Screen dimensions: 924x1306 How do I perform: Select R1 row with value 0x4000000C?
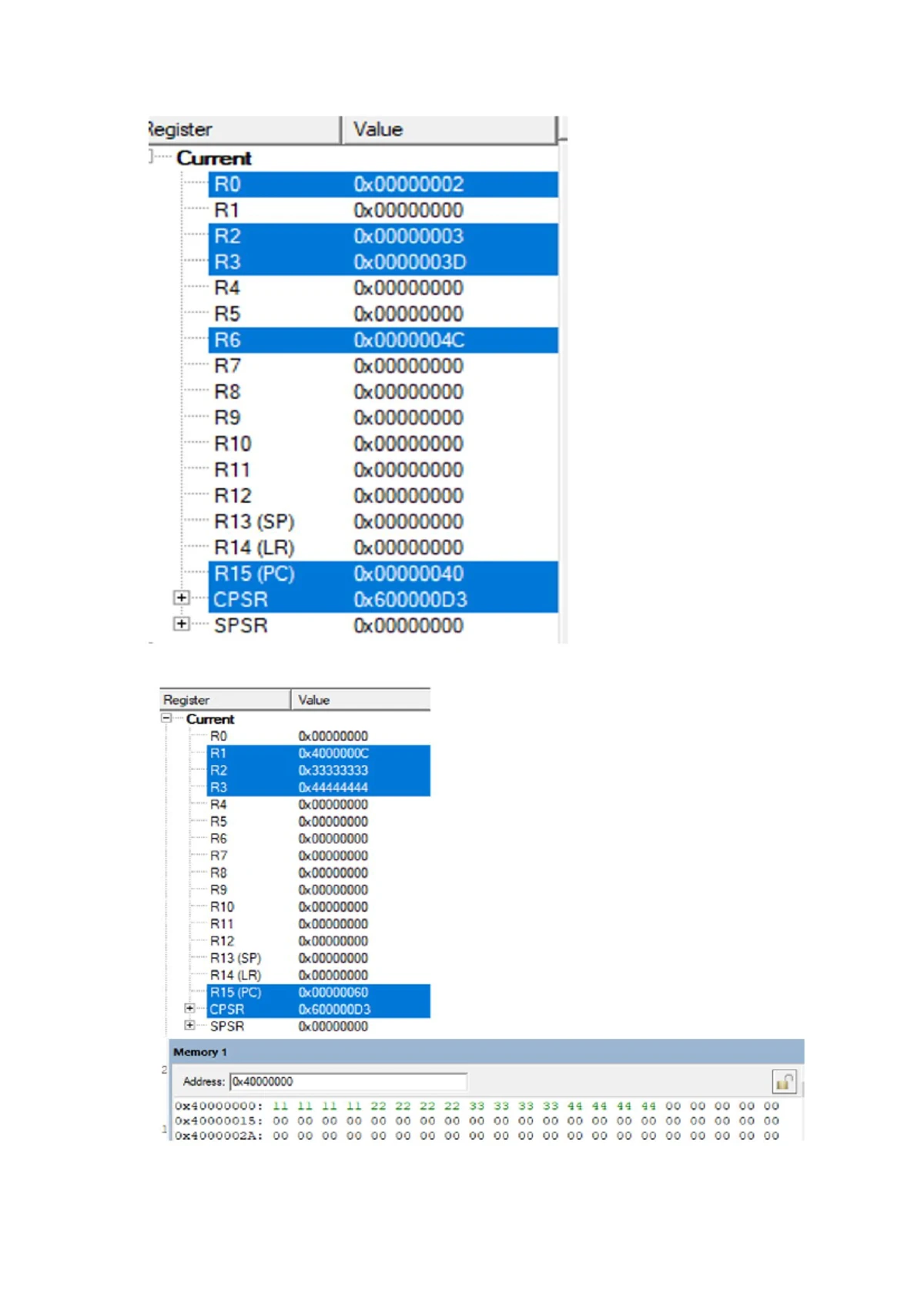[x=319, y=753]
